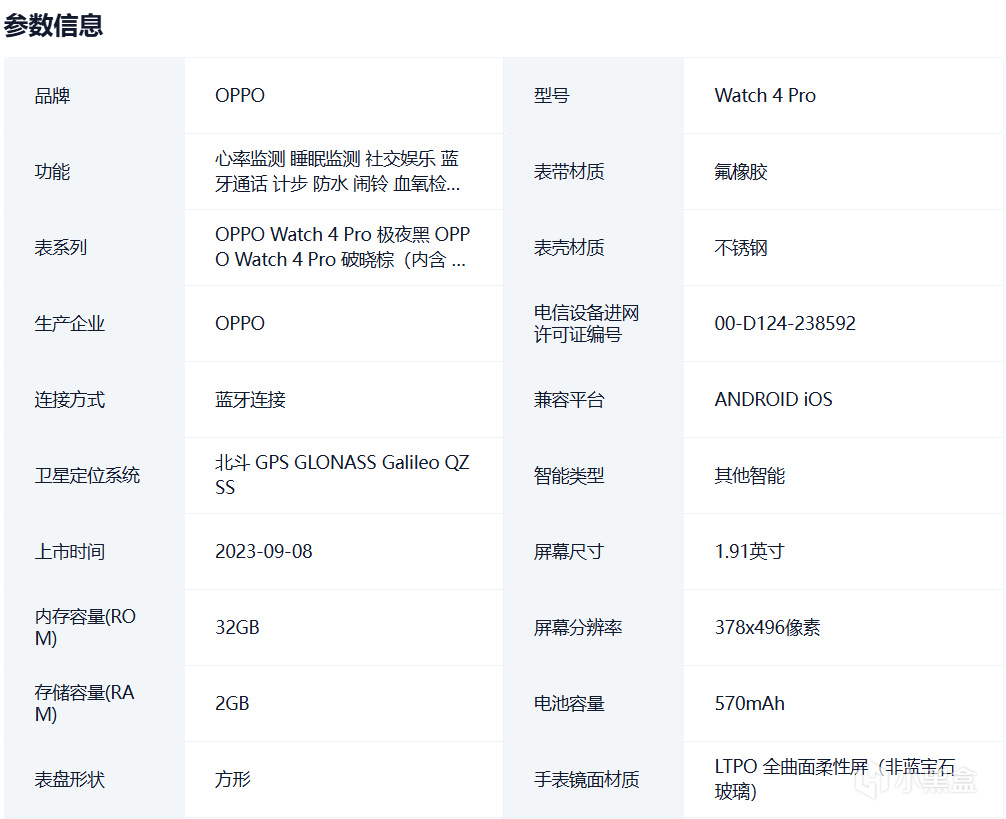Click the 手表镜面材质 label

click(586, 779)
